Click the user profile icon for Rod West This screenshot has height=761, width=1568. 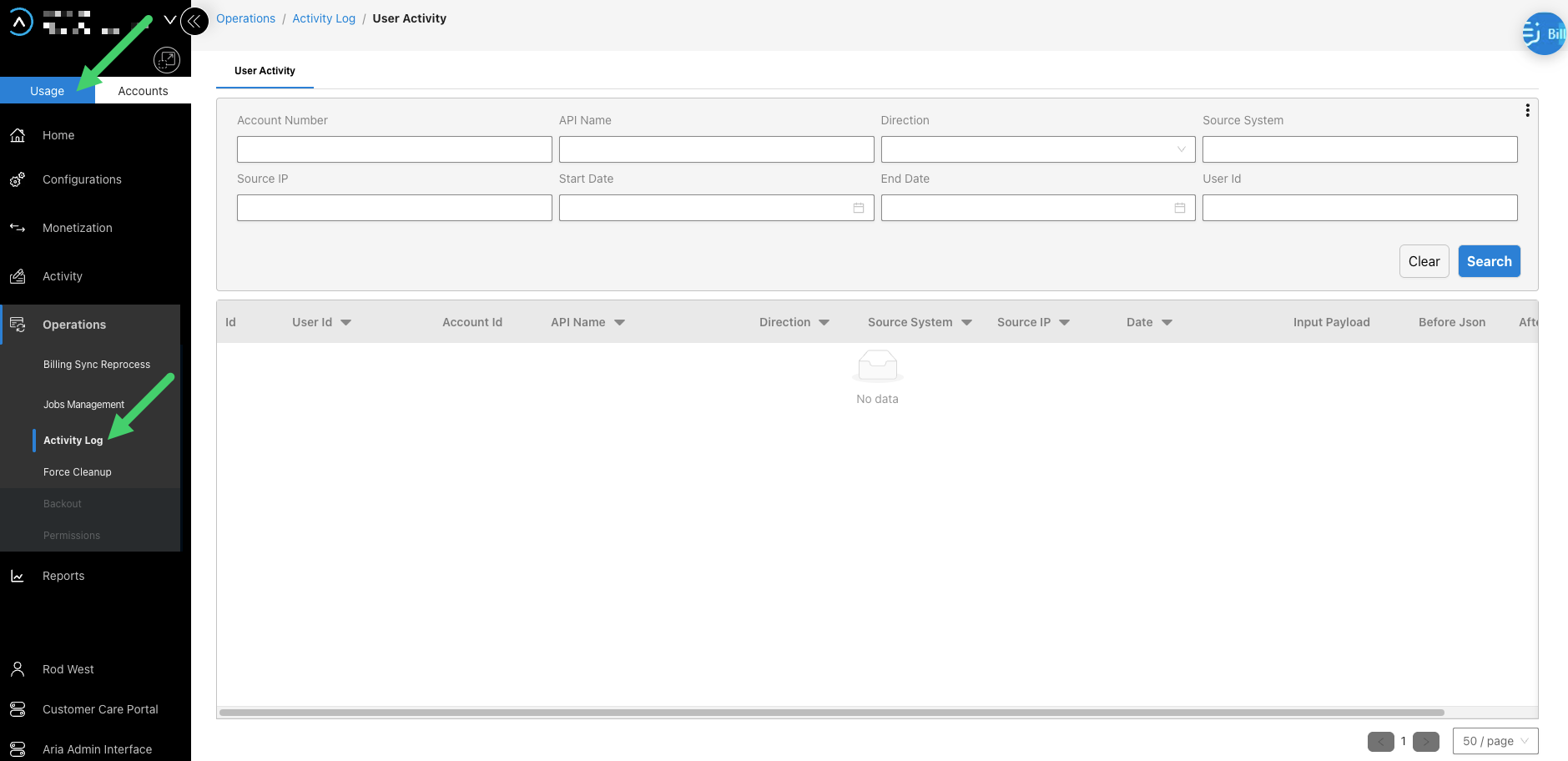[18, 669]
